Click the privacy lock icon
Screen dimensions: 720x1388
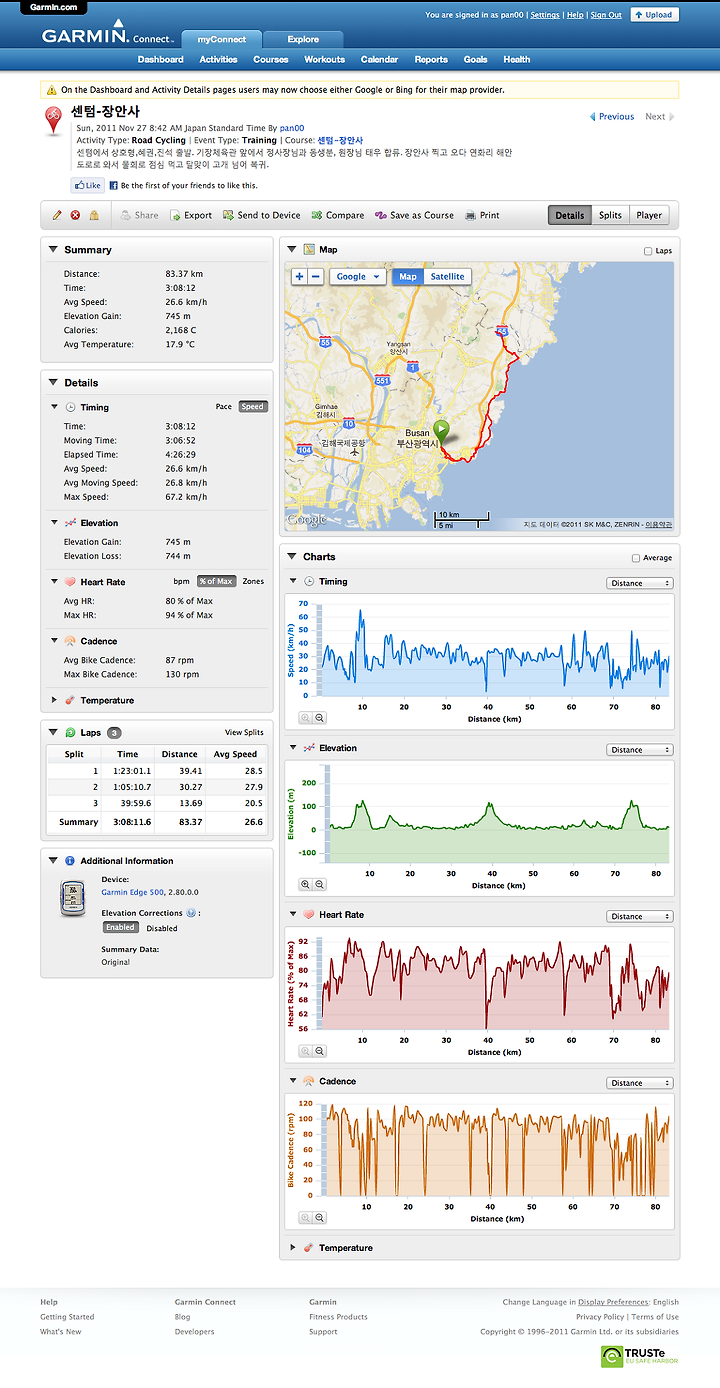coord(93,215)
